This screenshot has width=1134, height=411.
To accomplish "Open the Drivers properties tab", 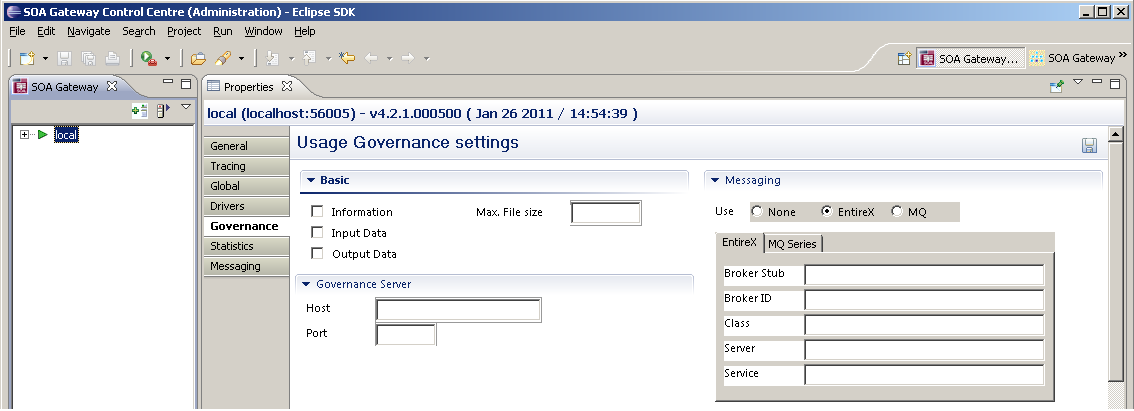I will tap(246, 206).
